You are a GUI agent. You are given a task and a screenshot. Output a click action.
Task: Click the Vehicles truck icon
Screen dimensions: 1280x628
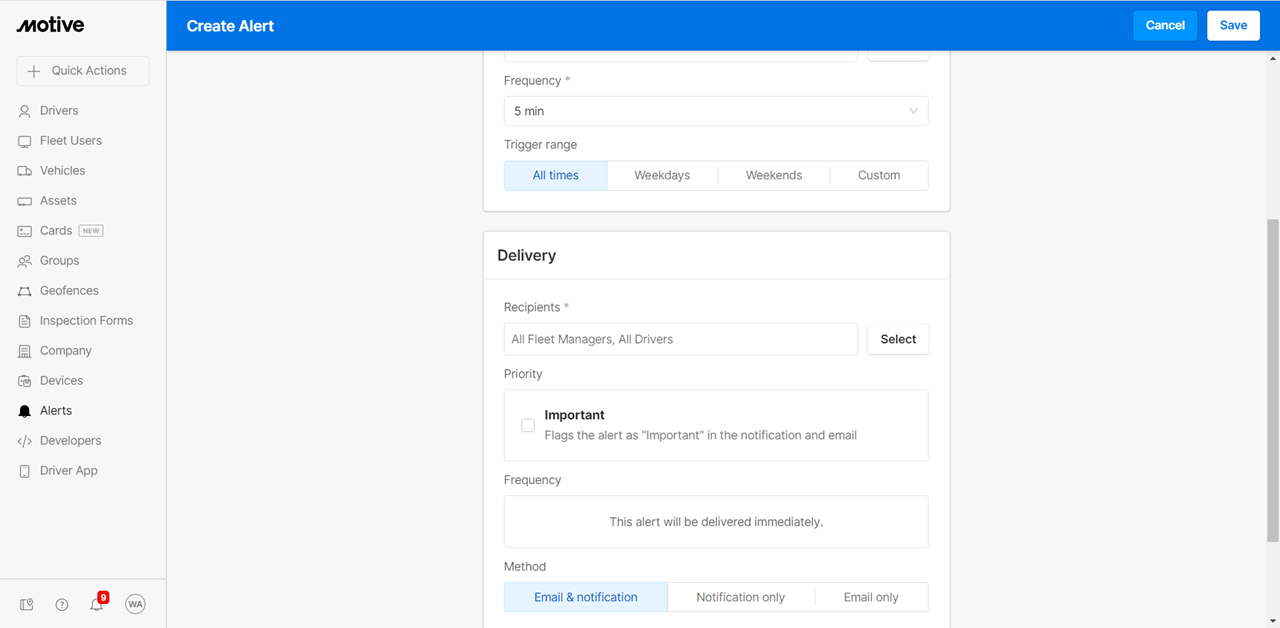25,171
